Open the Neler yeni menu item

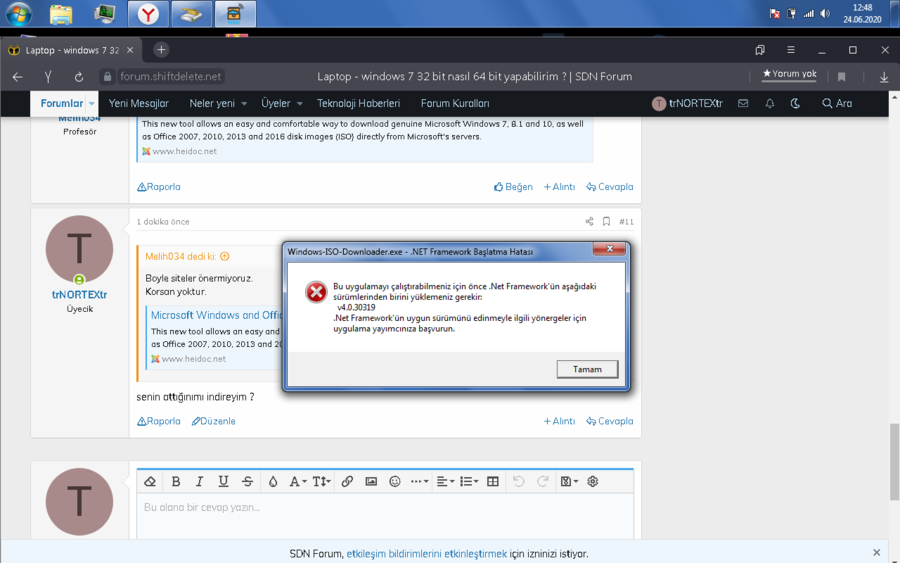pyautogui.click(x=212, y=103)
